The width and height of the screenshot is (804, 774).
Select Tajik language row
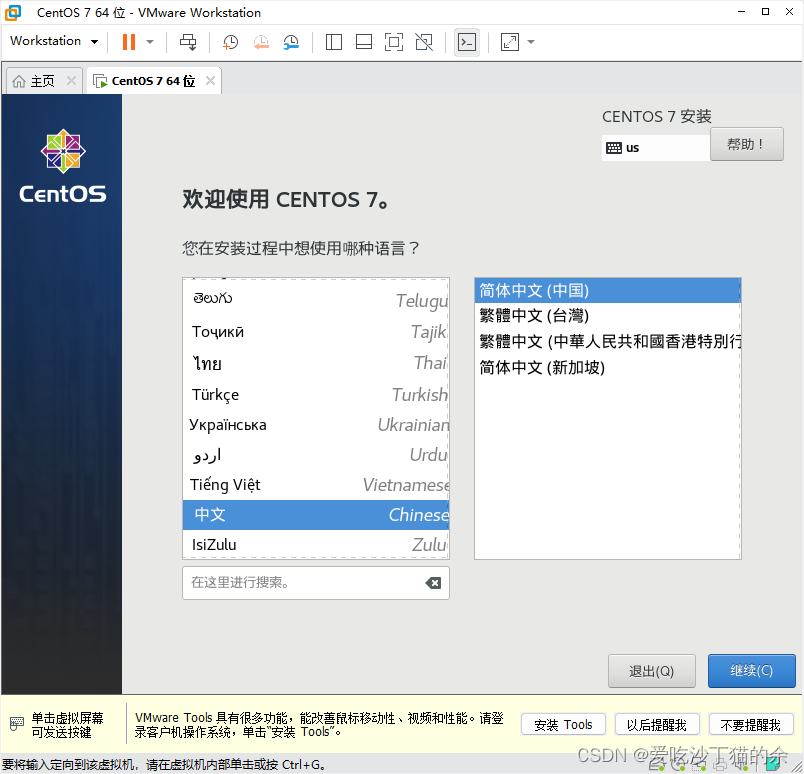pyautogui.click(x=316, y=332)
